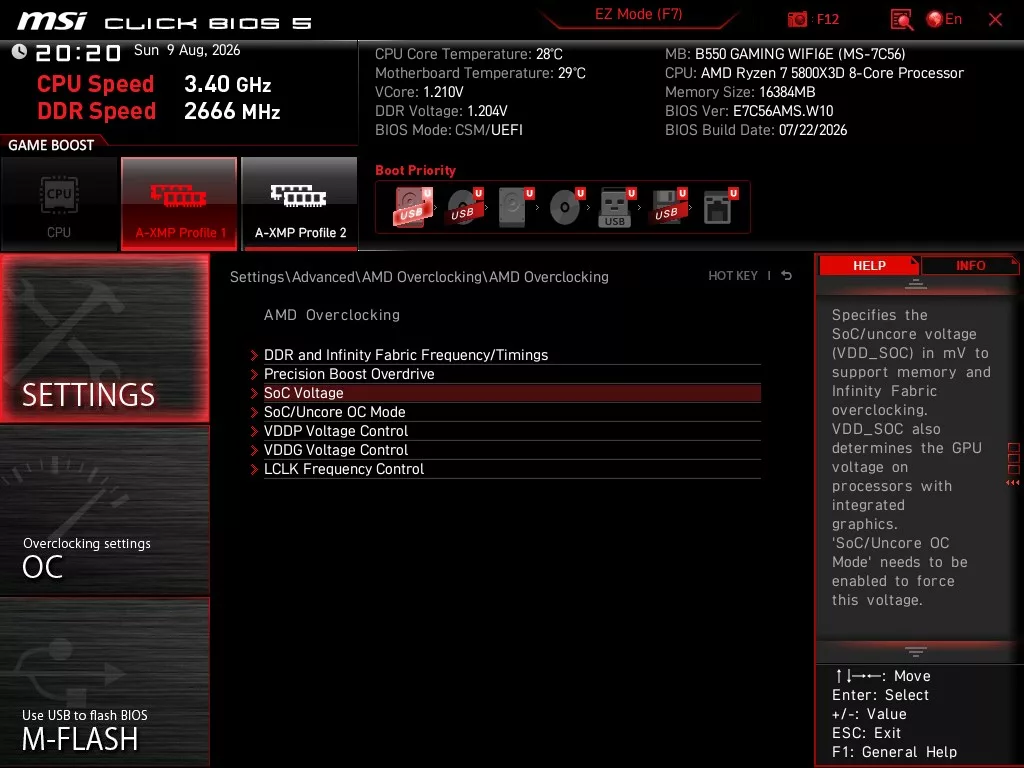Expand LCLK Frequency Control submenu

pos(505,468)
